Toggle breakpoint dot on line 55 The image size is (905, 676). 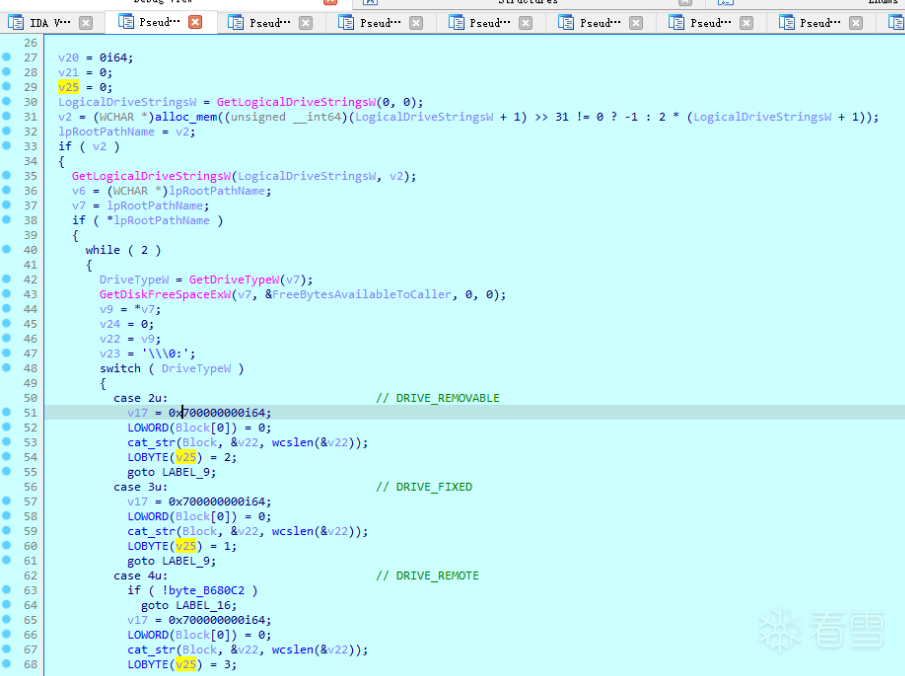(x=6, y=471)
